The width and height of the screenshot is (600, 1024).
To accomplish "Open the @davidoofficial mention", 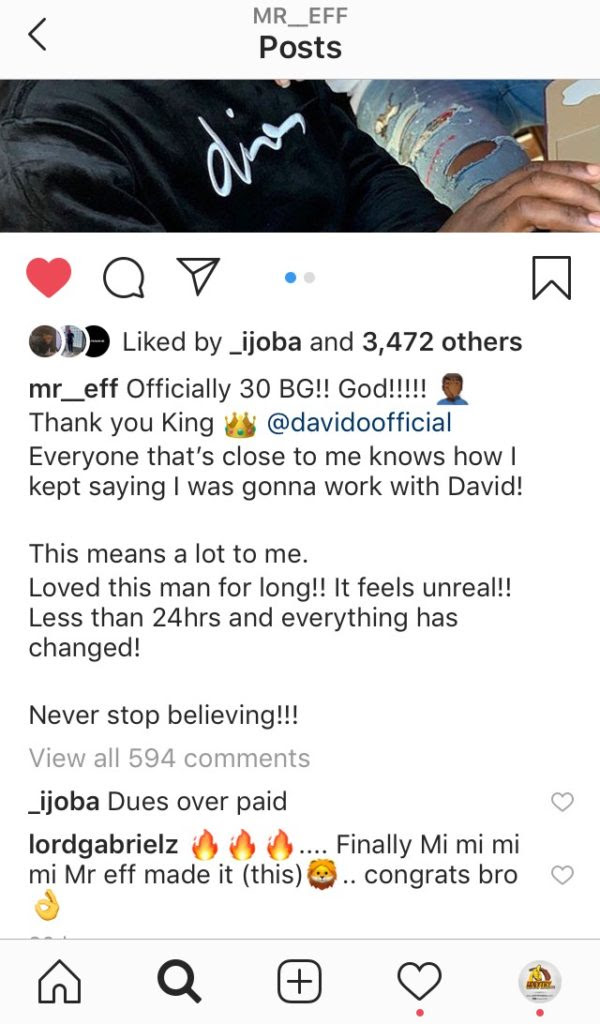I will [x=358, y=423].
